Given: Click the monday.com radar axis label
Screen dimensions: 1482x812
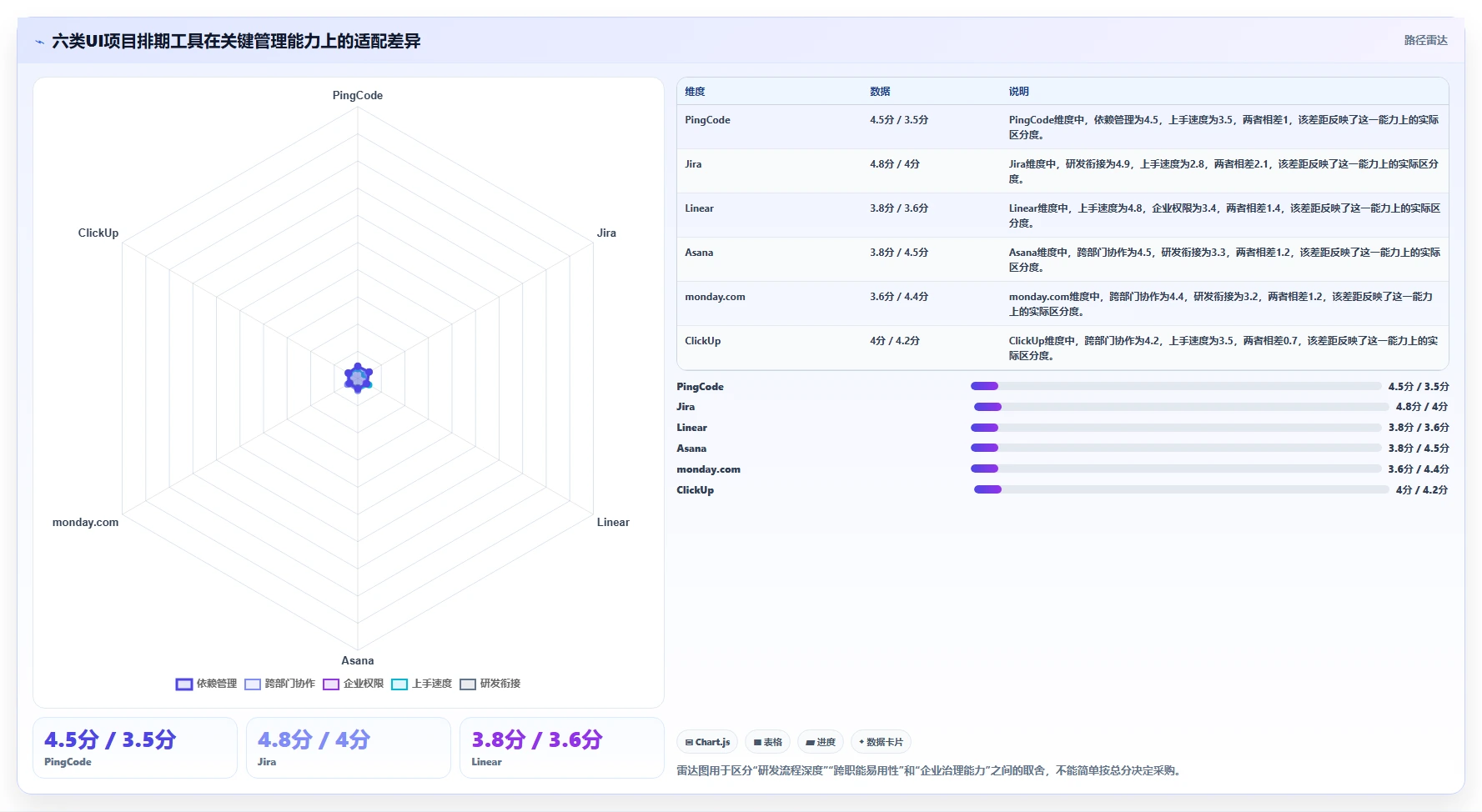Looking at the screenshot, I should (x=85, y=523).
